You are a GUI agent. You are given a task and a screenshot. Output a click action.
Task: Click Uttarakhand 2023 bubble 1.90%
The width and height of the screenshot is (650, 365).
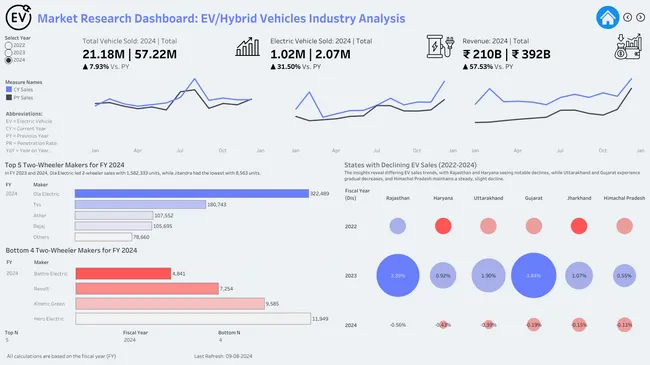488,275
